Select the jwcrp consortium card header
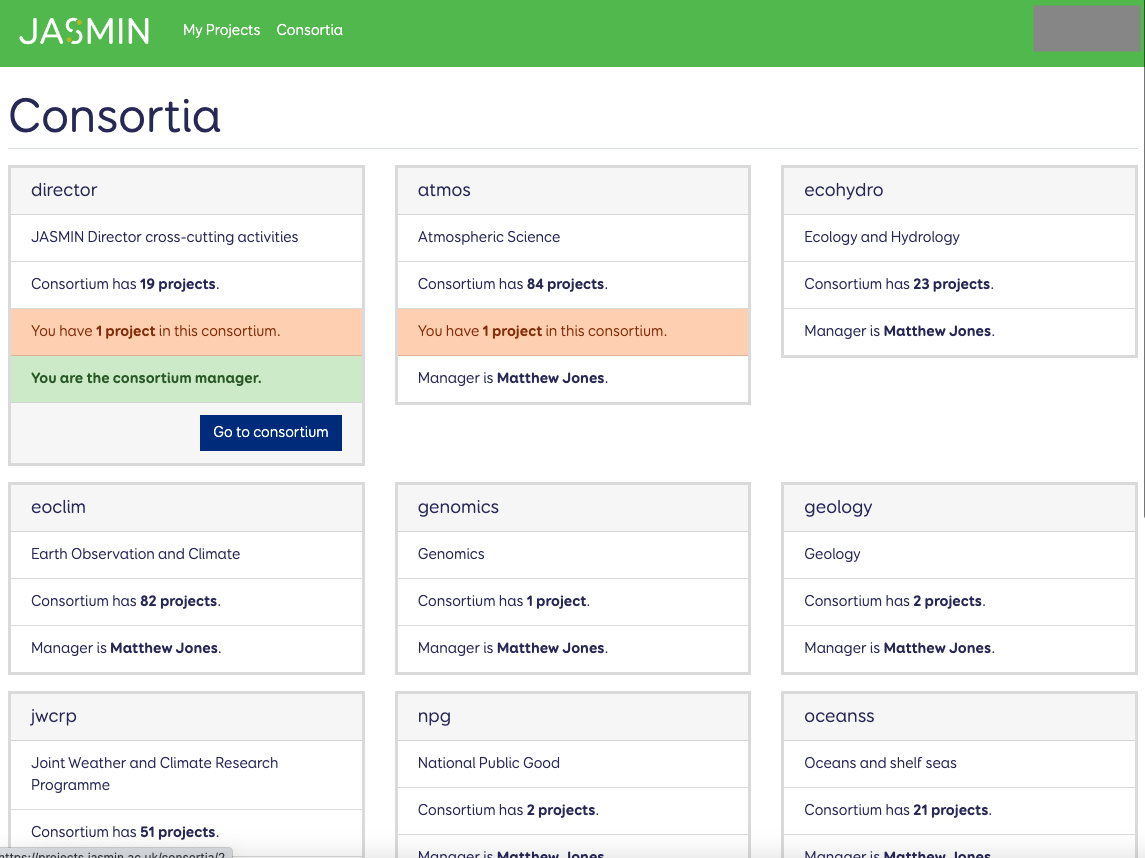 [x=186, y=716]
